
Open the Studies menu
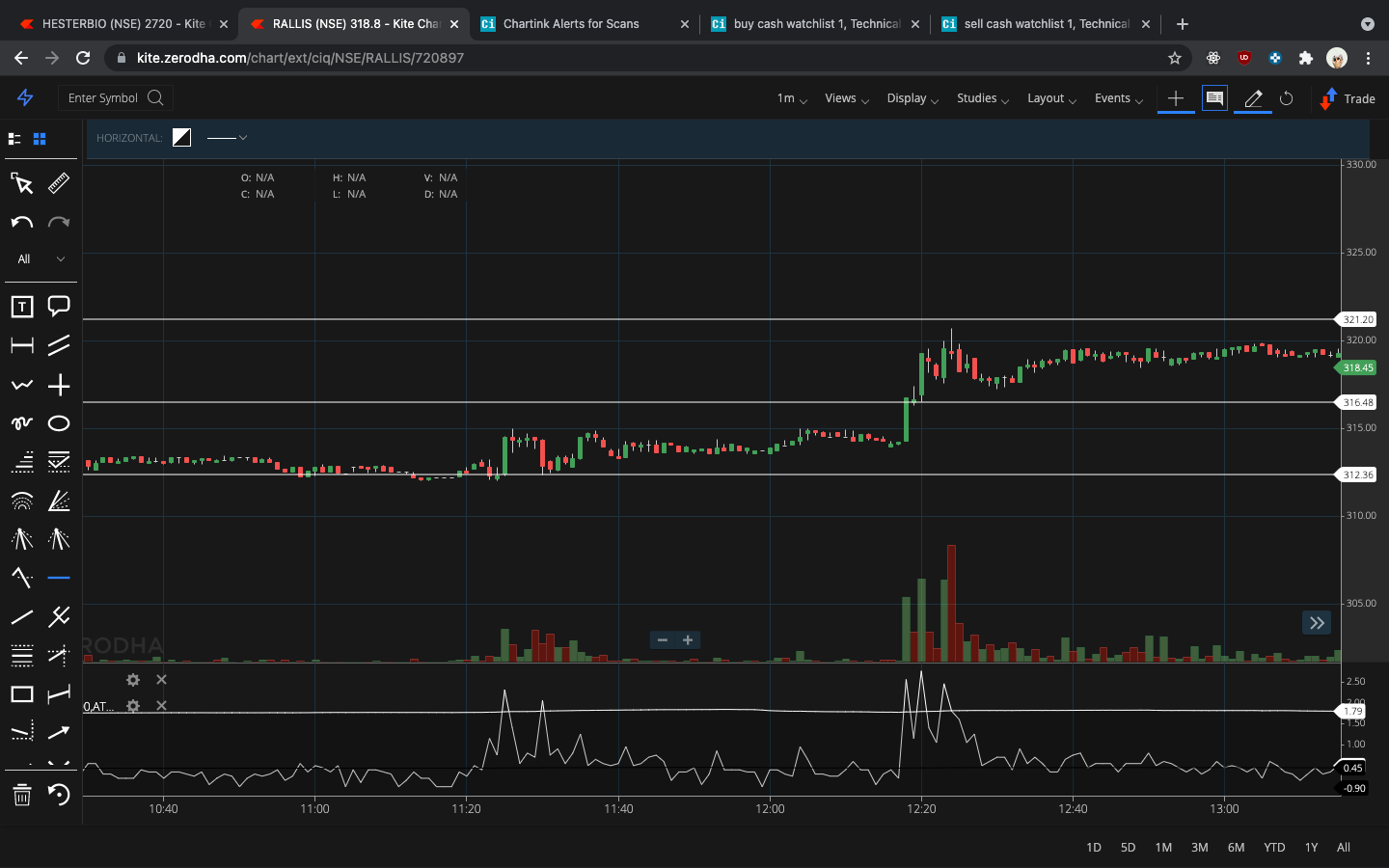point(978,98)
